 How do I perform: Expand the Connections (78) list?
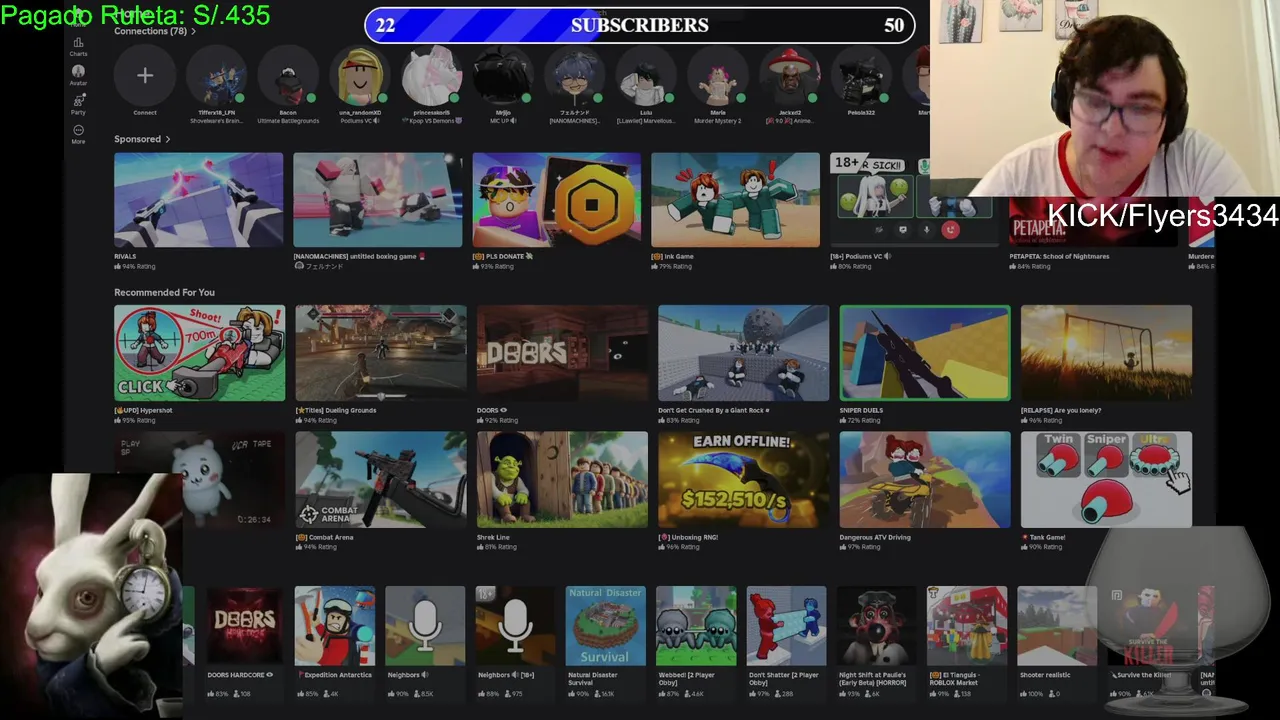(154, 31)
